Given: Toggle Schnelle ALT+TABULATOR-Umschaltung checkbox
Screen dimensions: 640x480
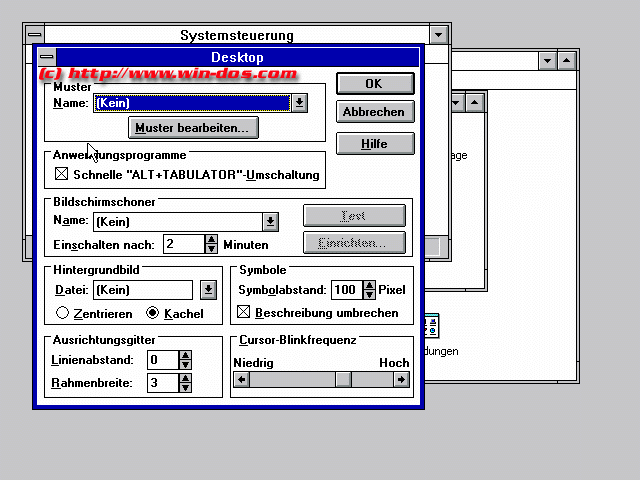Looking at the screenshot, I should (61, 175).
